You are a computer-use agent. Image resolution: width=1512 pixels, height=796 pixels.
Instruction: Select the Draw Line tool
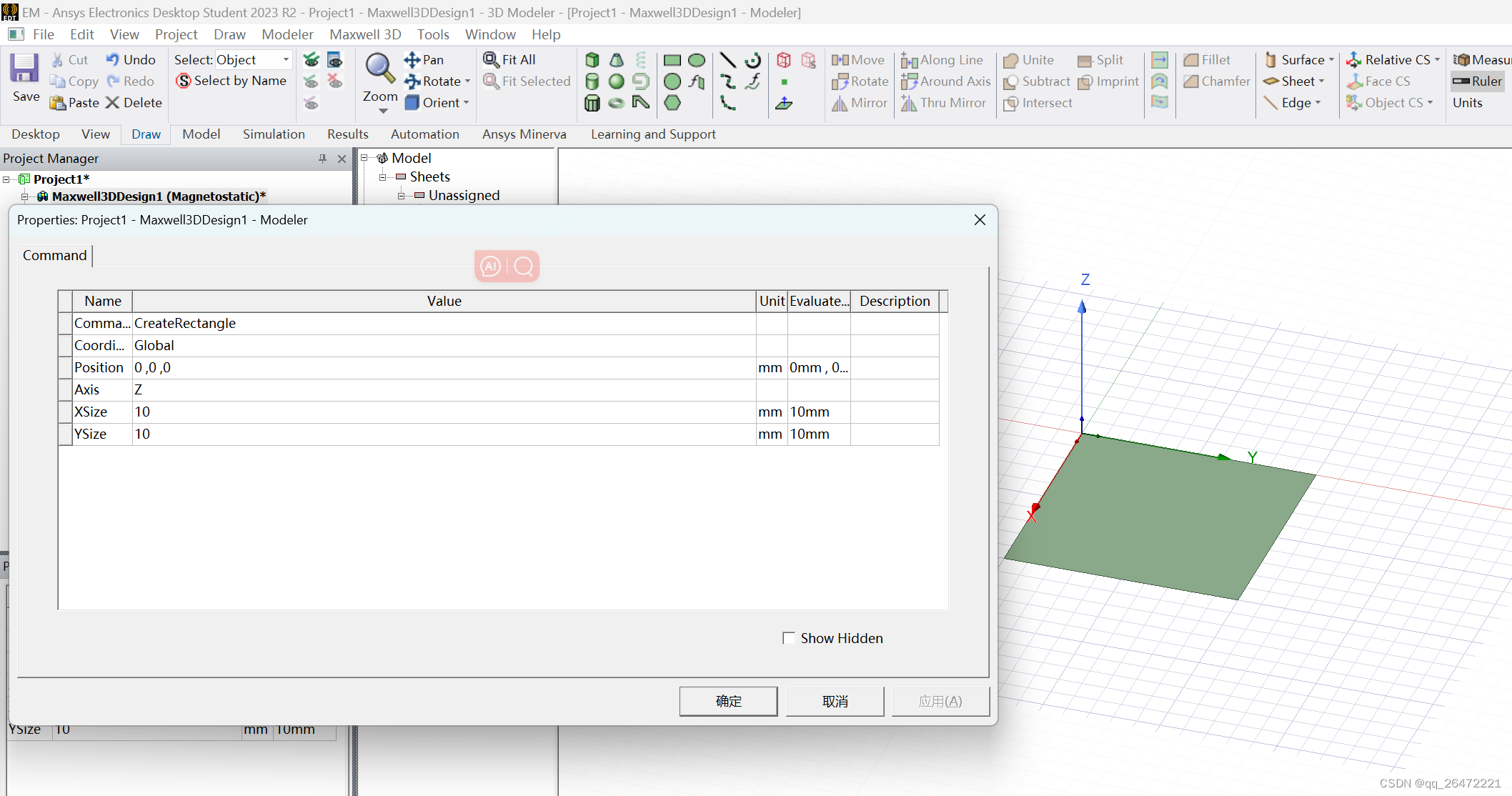(x=727, y=60)
